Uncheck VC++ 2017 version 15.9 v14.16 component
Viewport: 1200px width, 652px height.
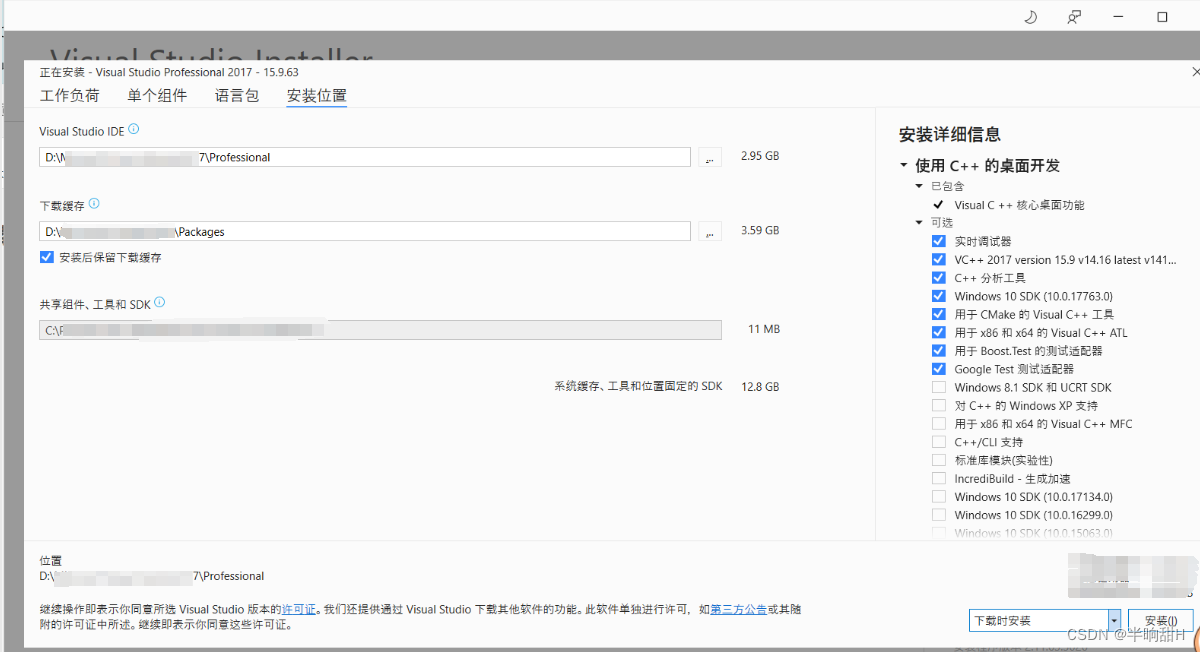938,259
